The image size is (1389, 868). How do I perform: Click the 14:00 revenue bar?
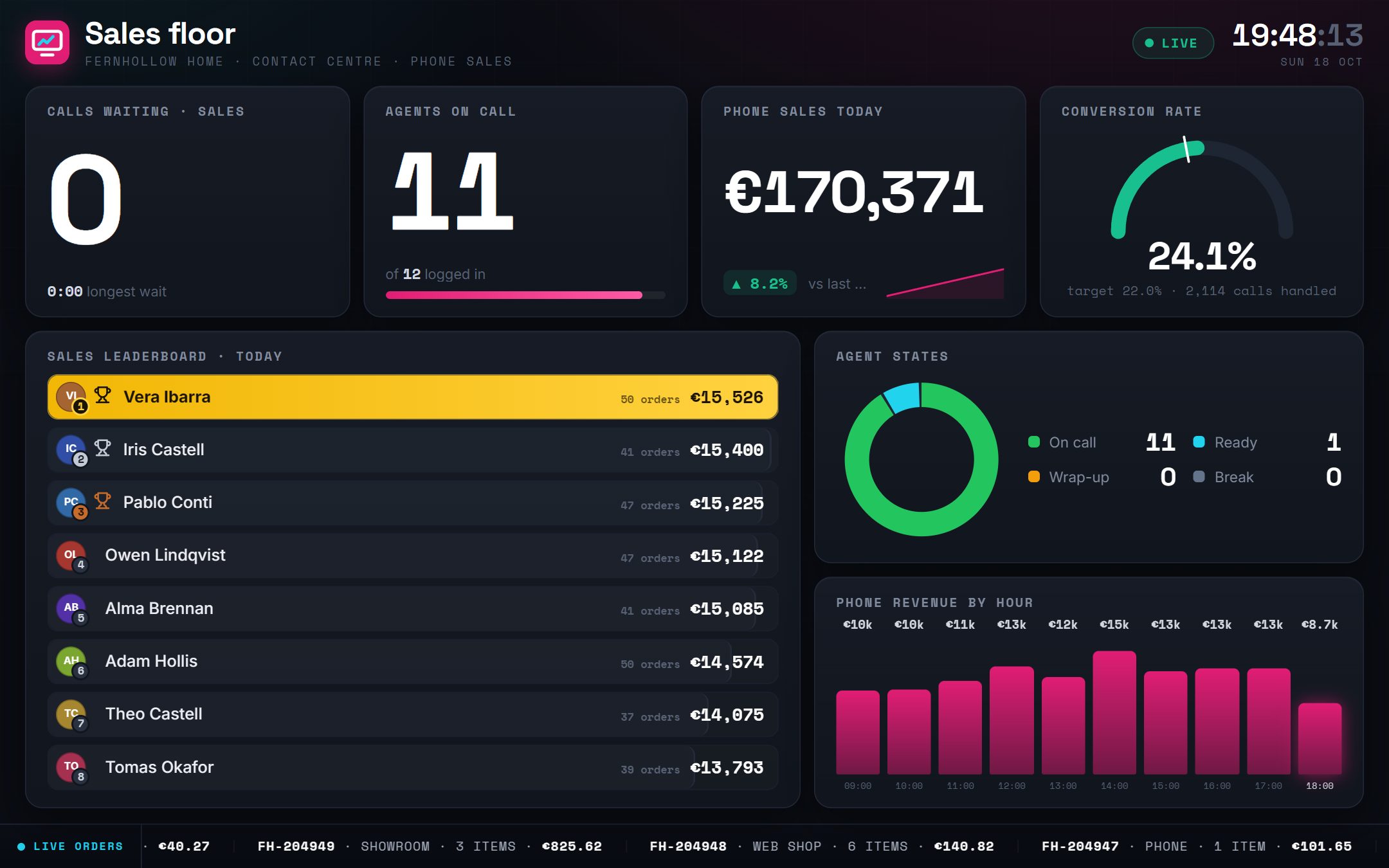click(x=1114, y=712)
